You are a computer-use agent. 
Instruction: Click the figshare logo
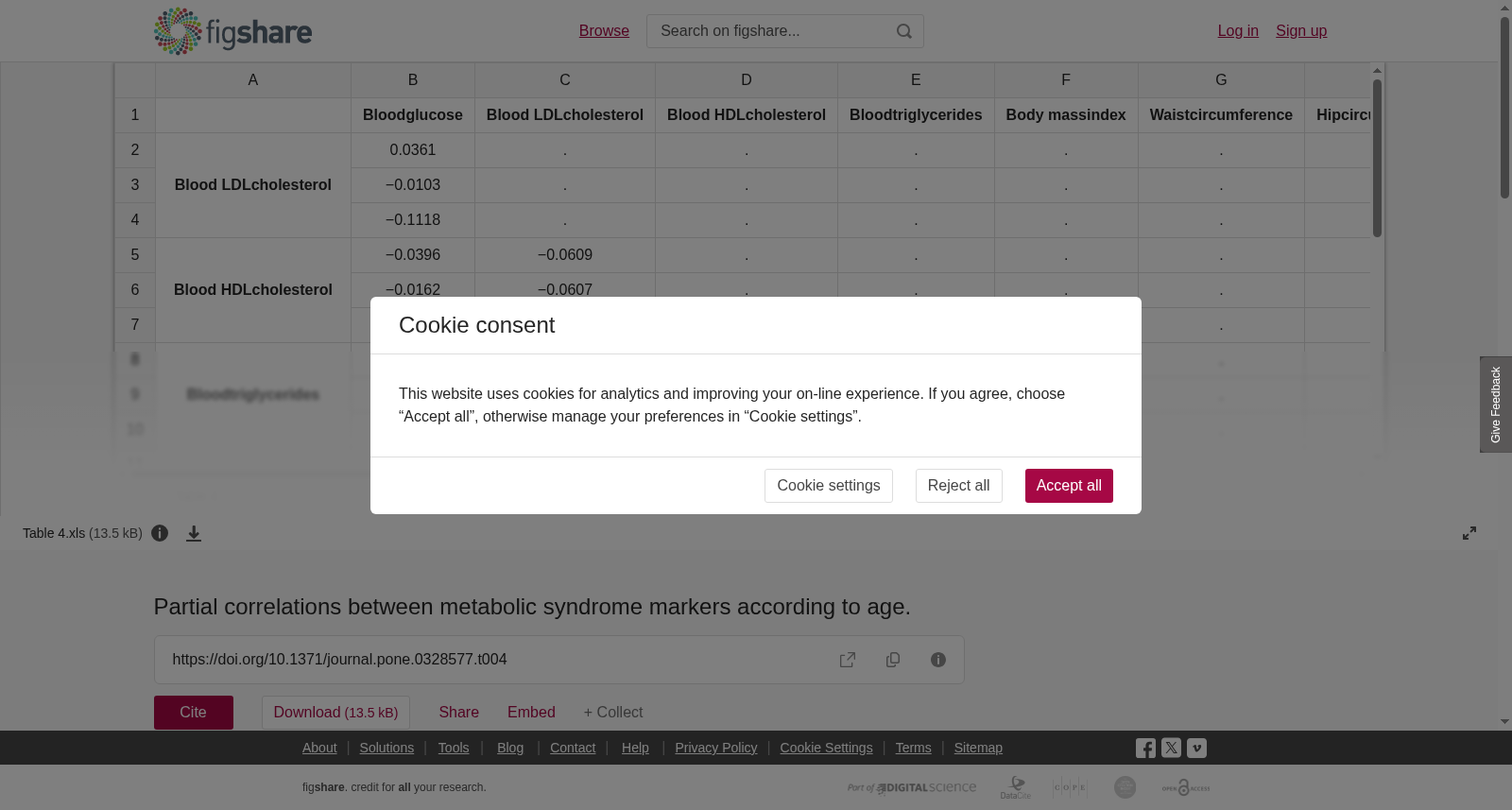[x=232, y=31]
